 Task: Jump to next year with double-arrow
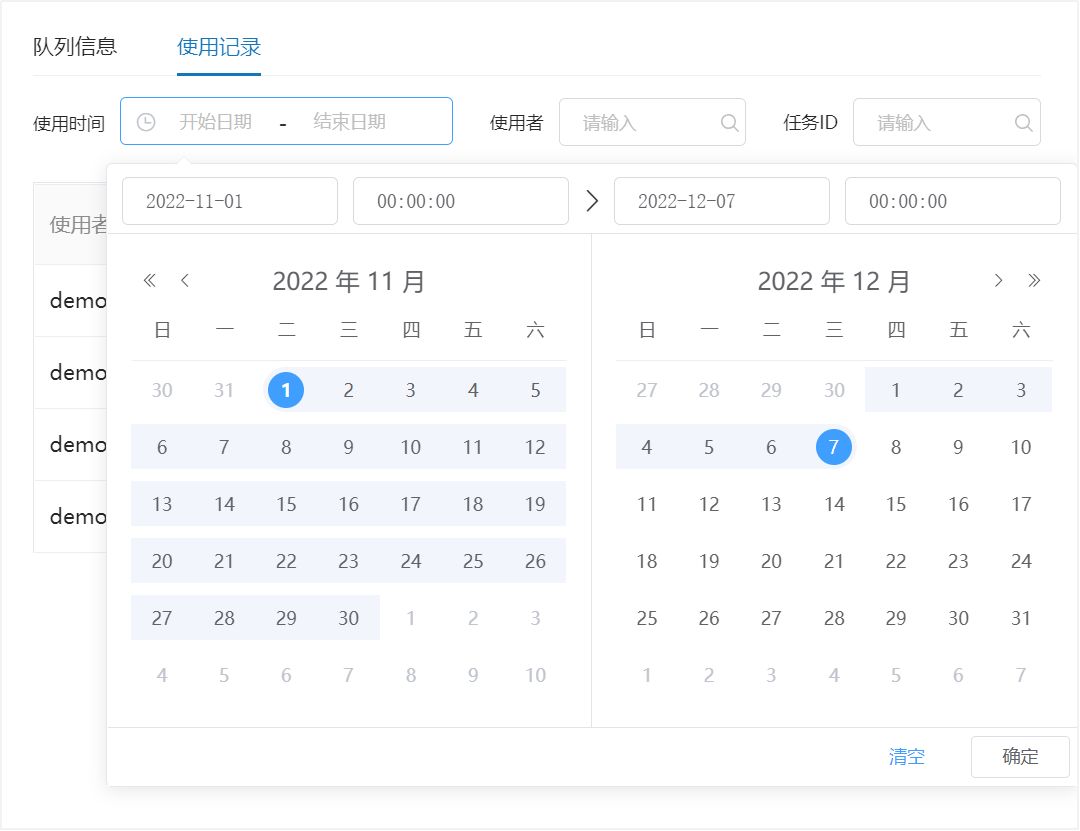[1034, 281]
